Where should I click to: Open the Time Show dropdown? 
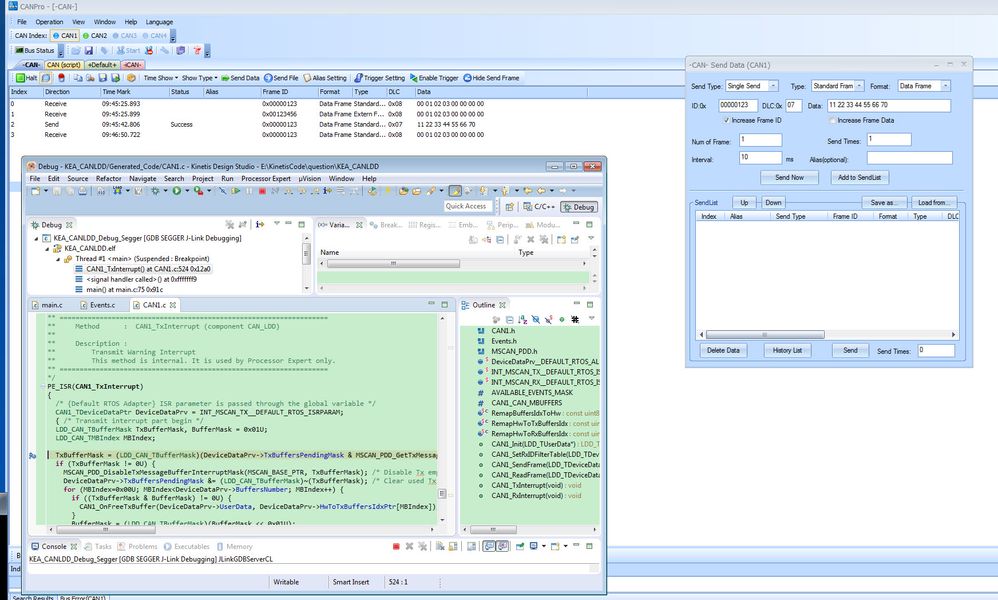click(160, 78)
